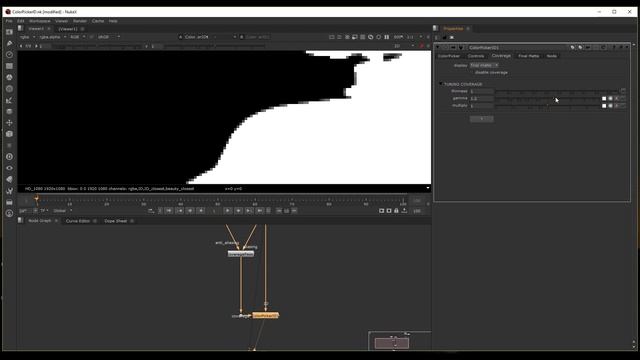Open the viewer RGB display dropdown
The image size is (640, 360).
(78, 37)
